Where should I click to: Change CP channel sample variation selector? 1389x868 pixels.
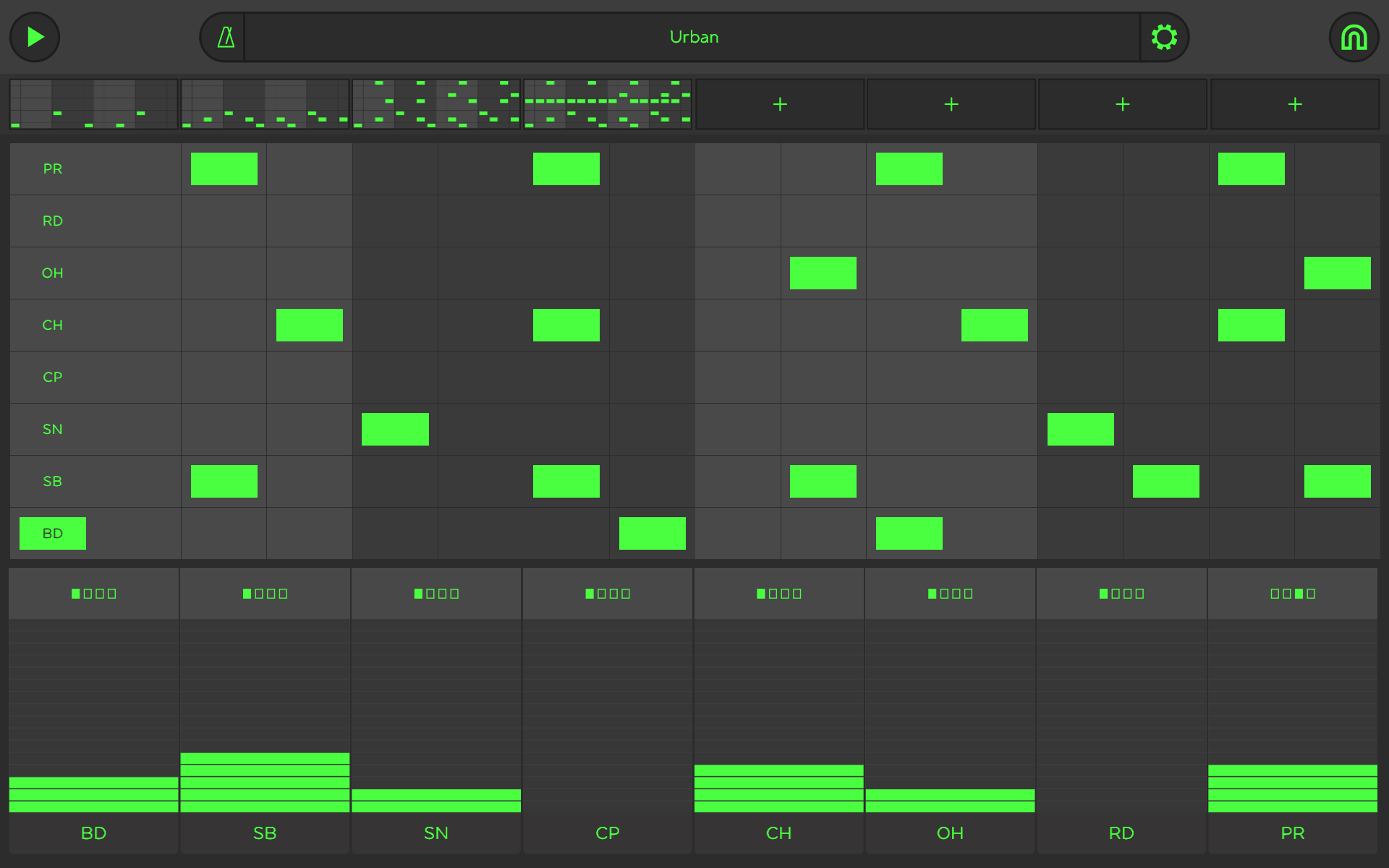(608, 594)
